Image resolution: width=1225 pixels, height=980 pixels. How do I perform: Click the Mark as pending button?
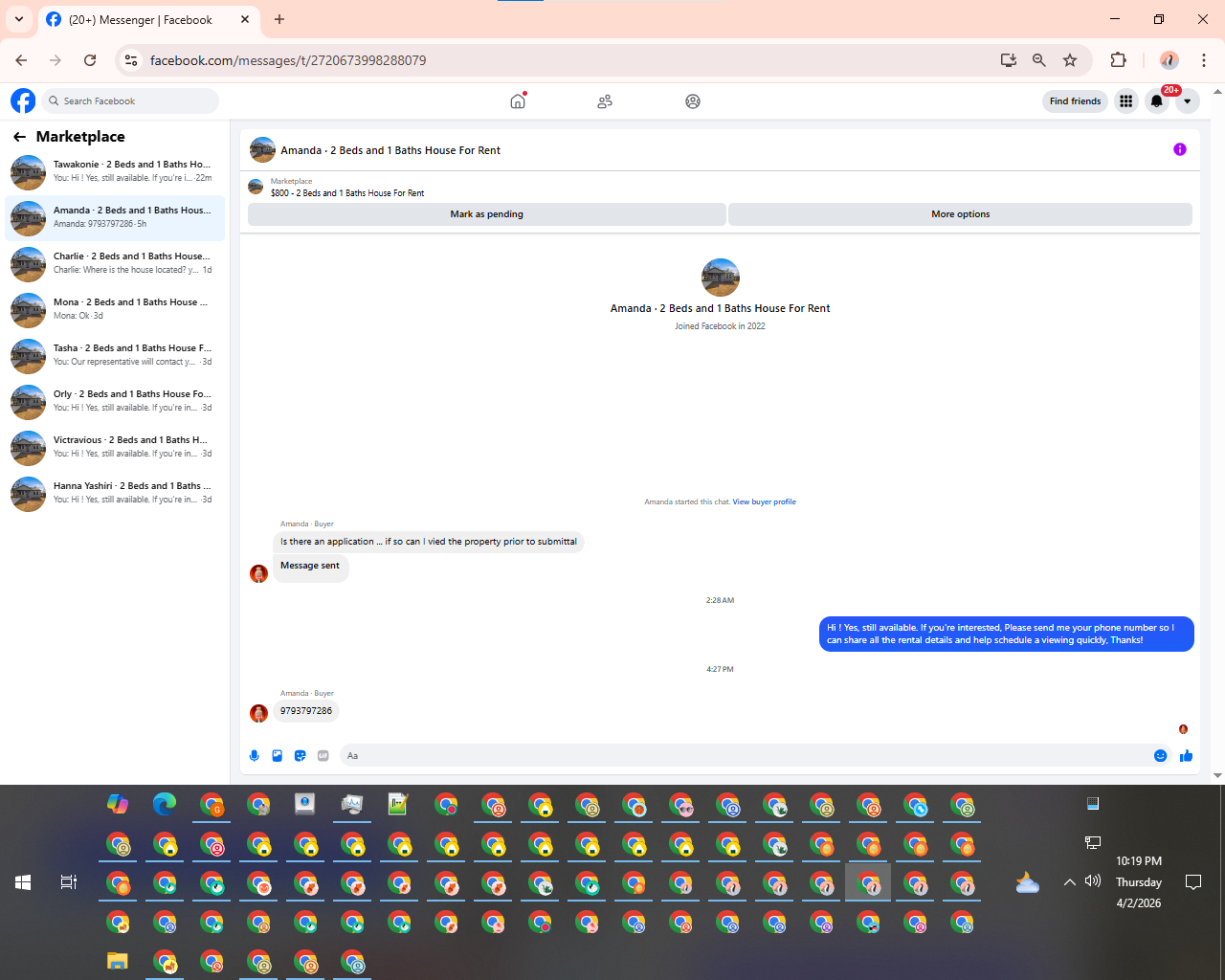[486, 214]
